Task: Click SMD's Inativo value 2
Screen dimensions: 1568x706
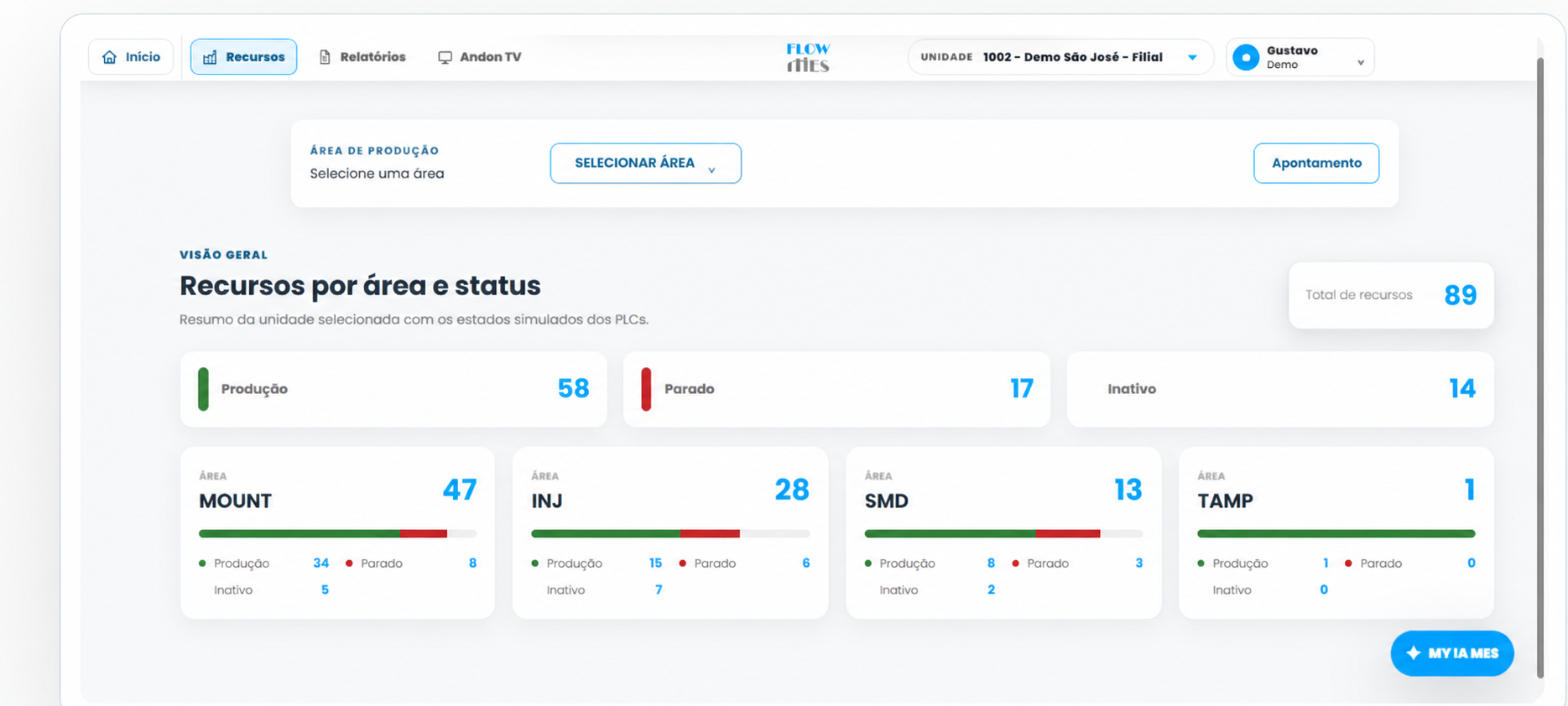Action: (992, 590)
